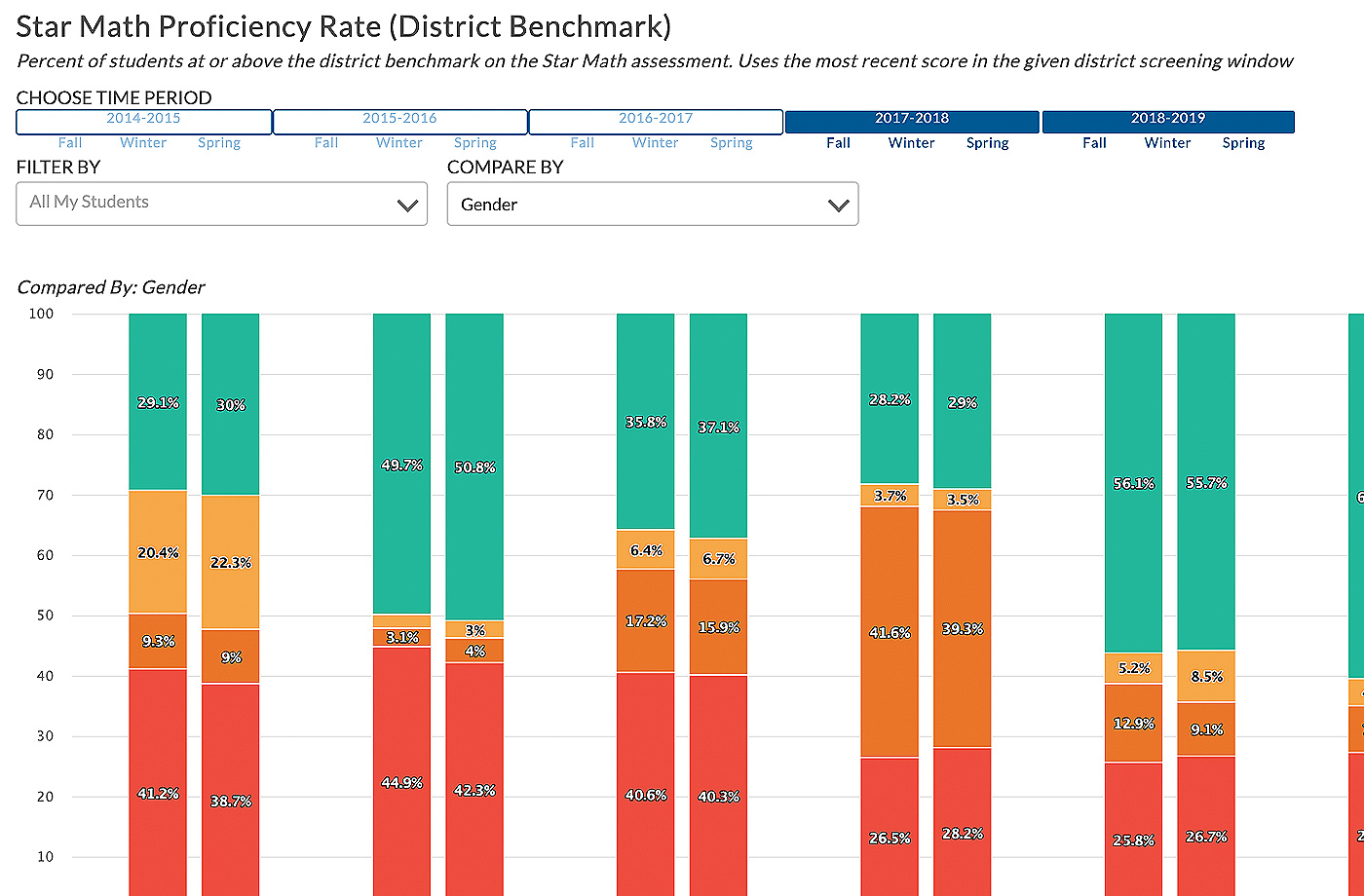
Task: Click the orange 12.9% bar segment
Action: [x=1134, y=723]
